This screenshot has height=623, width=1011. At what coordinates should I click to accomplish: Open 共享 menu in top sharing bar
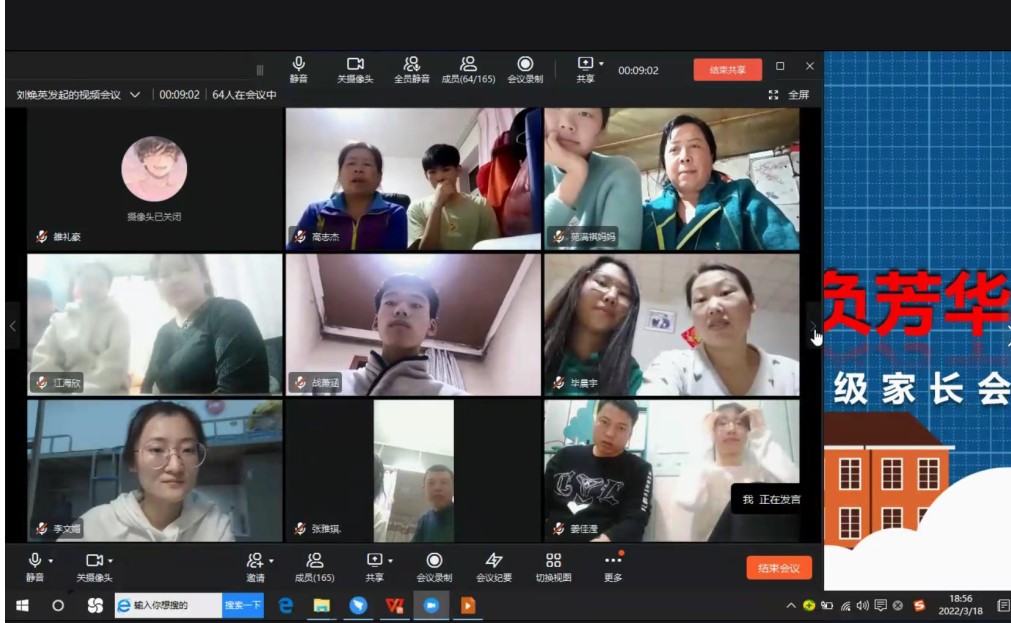pos(585,68)
